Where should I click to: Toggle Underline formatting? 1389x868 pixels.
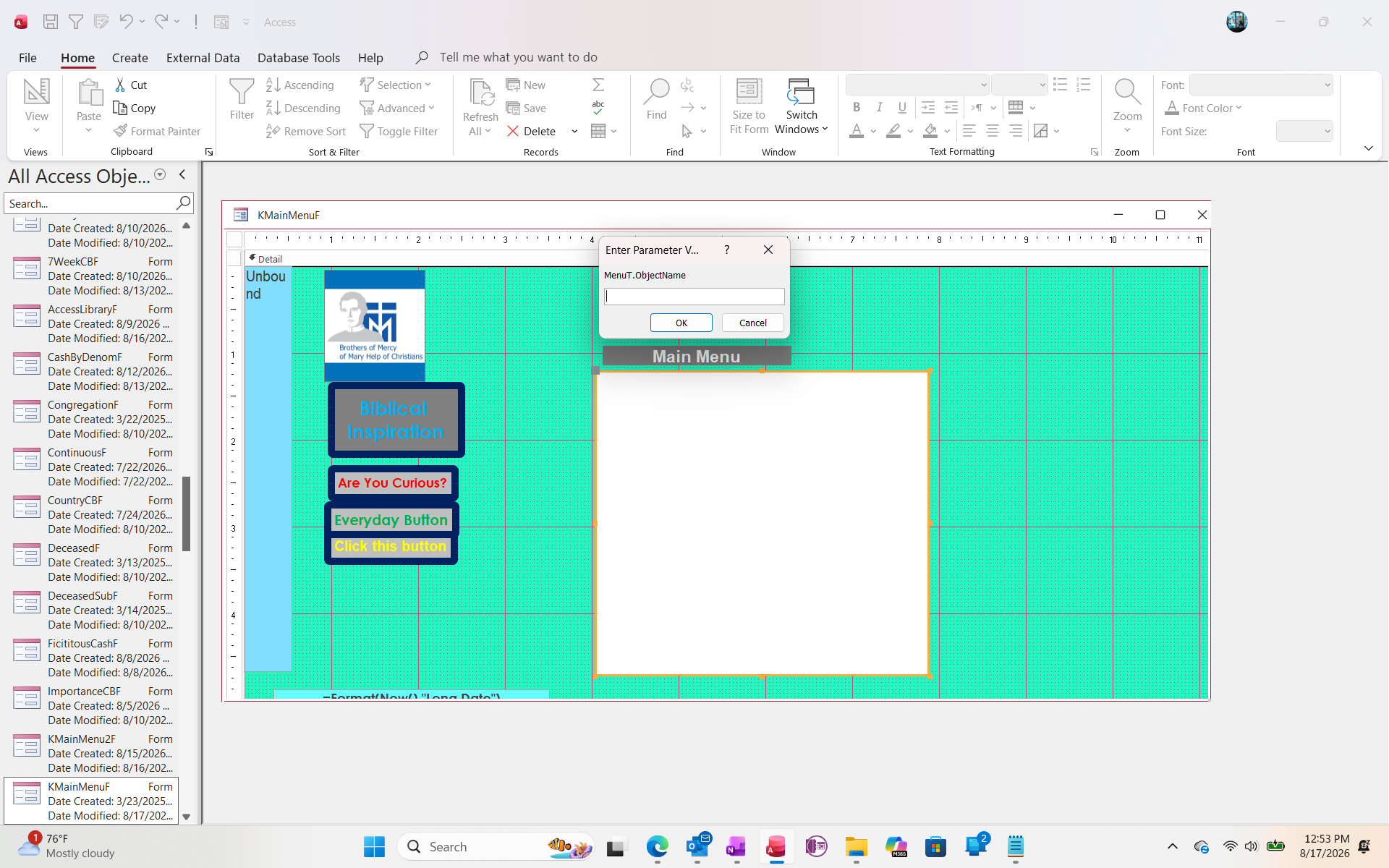pos(902,108)
